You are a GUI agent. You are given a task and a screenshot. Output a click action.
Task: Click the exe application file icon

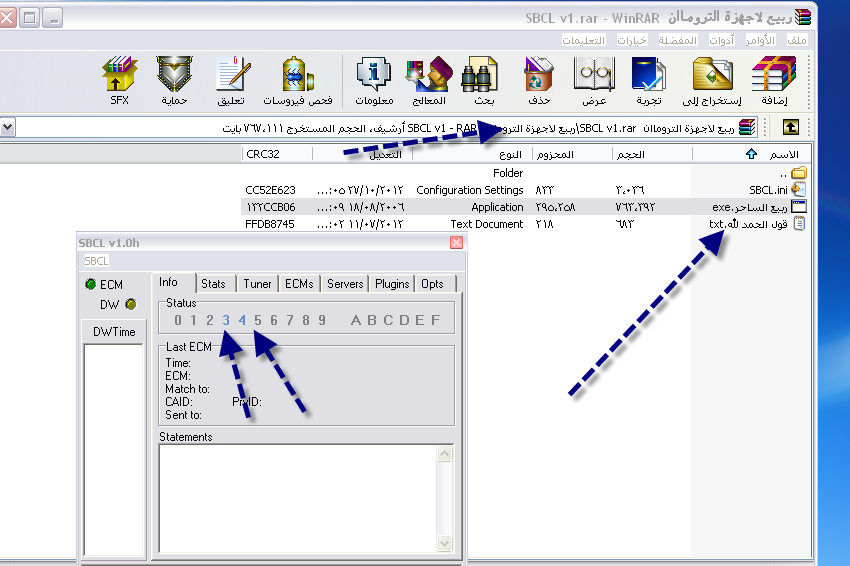point(799,207)
